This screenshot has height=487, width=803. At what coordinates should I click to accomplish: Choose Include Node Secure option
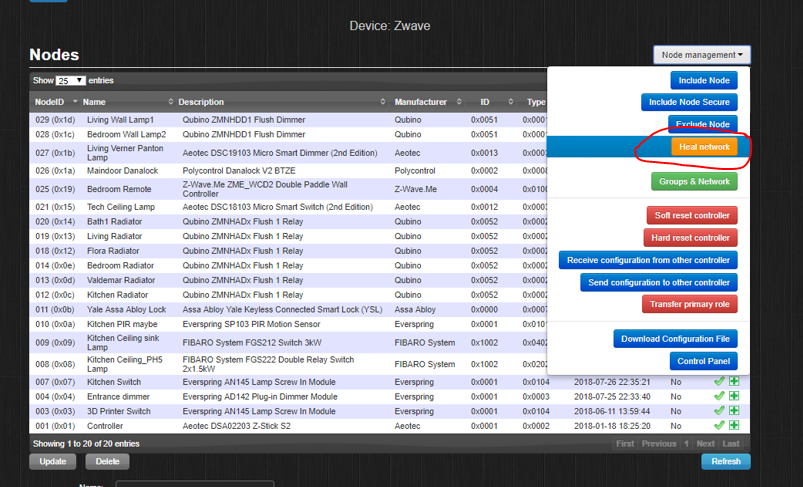coord(689,102)
